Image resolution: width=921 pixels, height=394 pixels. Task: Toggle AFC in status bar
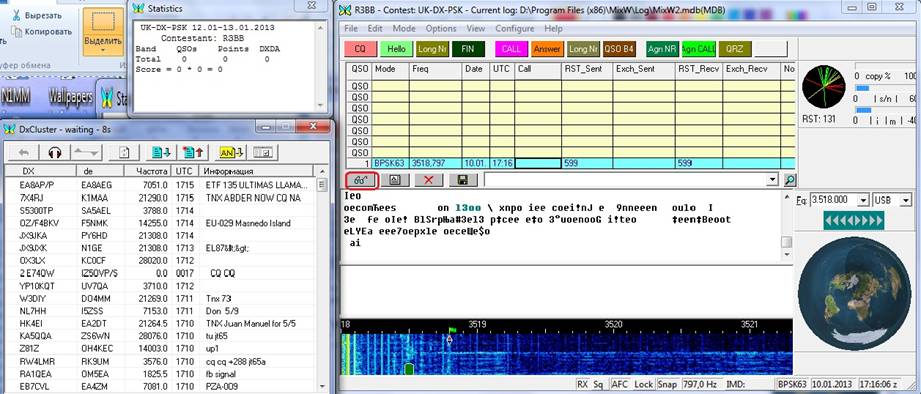pos(620,384)
